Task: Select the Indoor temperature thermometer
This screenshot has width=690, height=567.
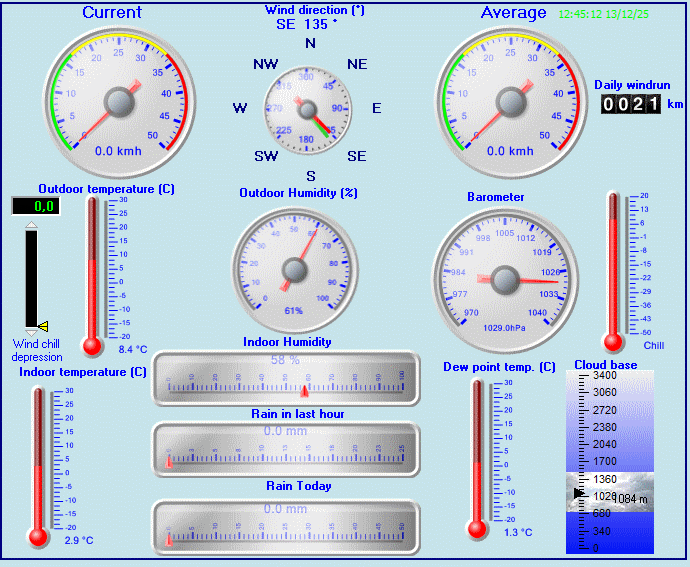Action: pos(39,465)
